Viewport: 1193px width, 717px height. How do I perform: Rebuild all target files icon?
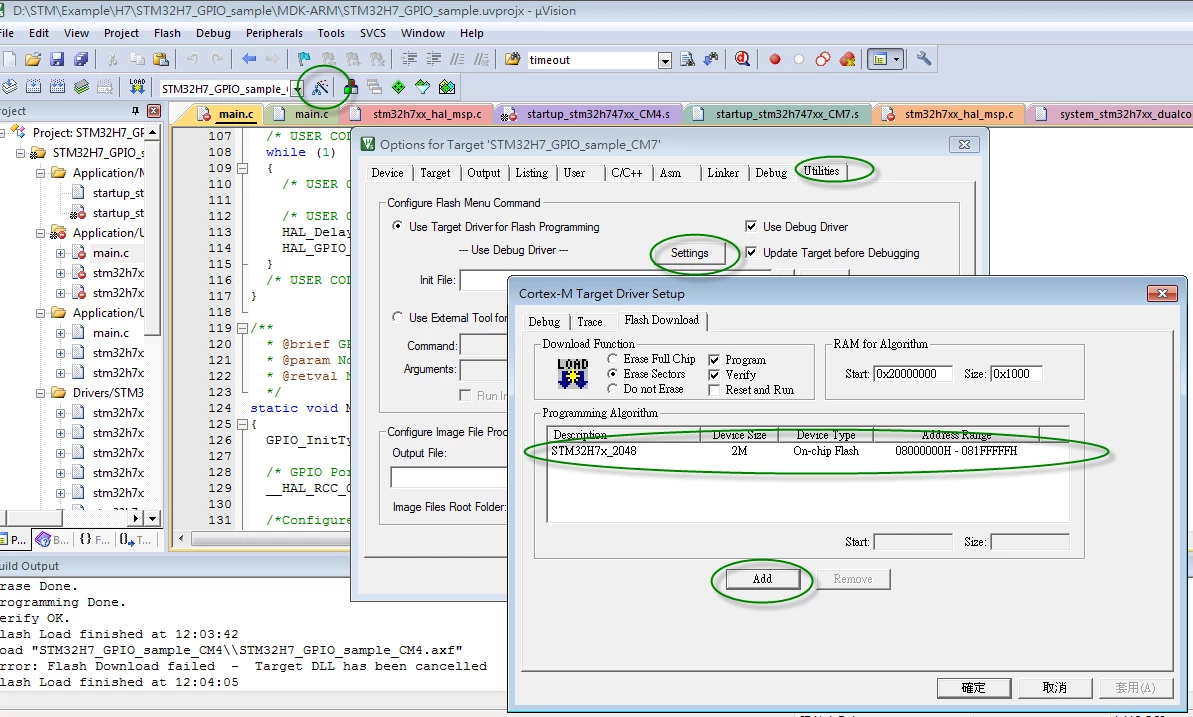point(57,88)
